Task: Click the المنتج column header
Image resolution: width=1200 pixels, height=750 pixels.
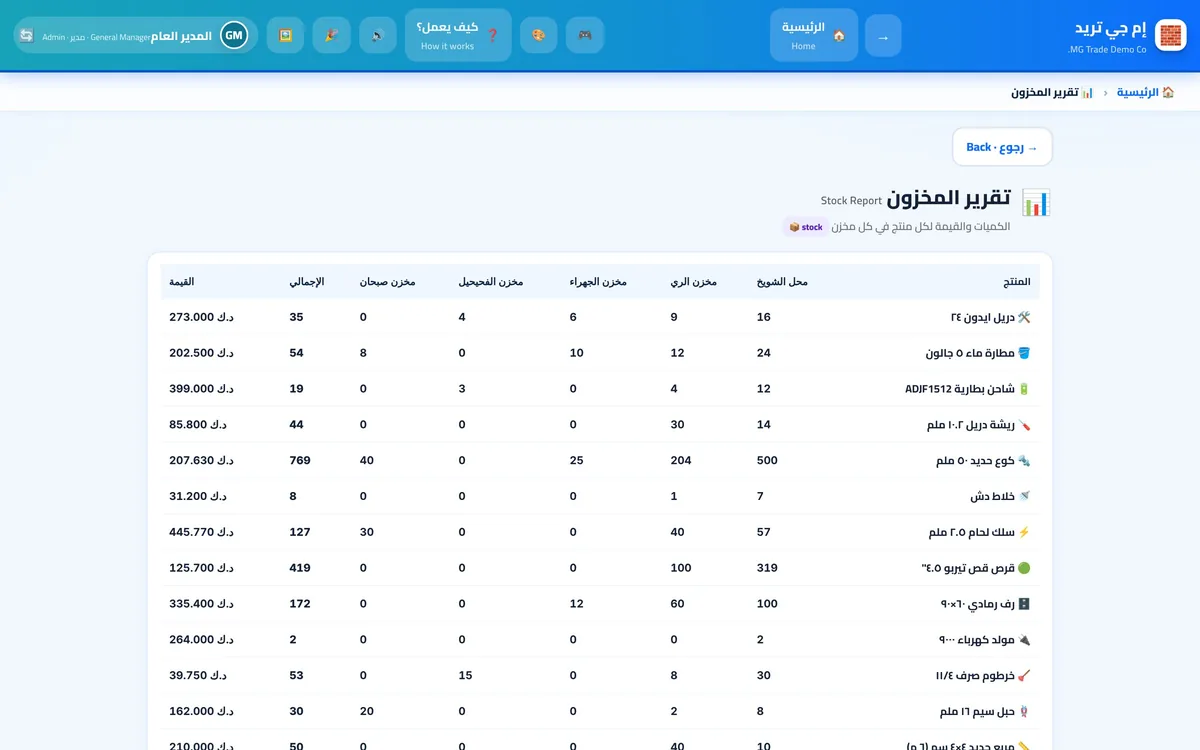Action: coord(1017,282)
